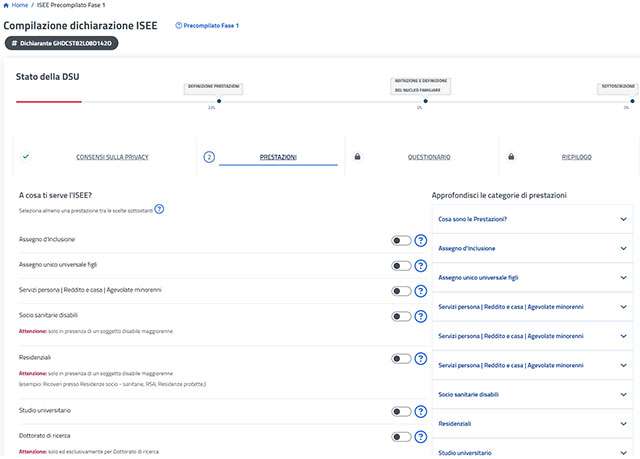640x459 pixels.
Task: Click help icon beside 'Seleziona almeno una prestazione'
Action: click(159, 209)
